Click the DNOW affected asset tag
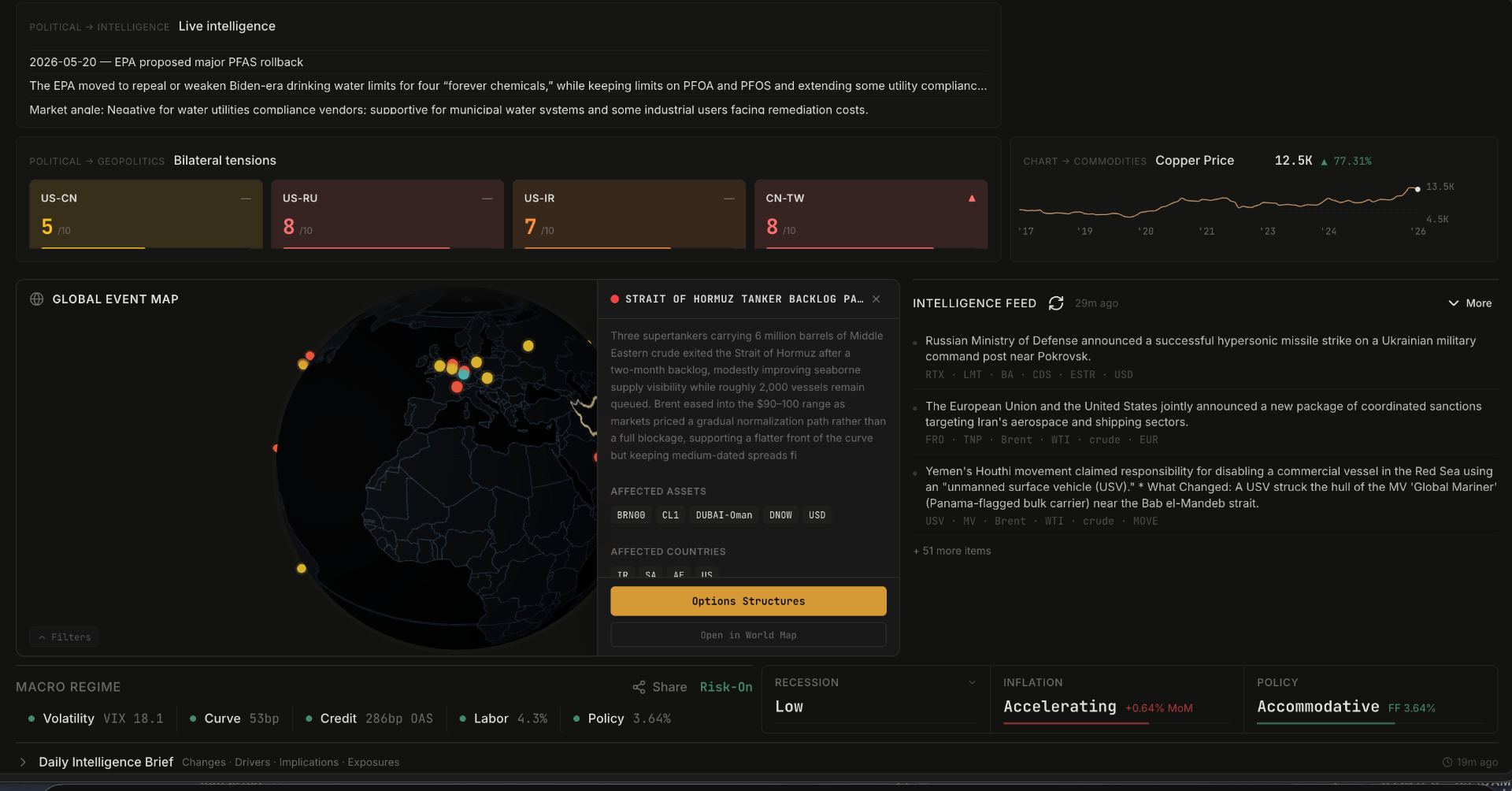The width and height of the screenshot is (1512, 791). click(780, 515)
